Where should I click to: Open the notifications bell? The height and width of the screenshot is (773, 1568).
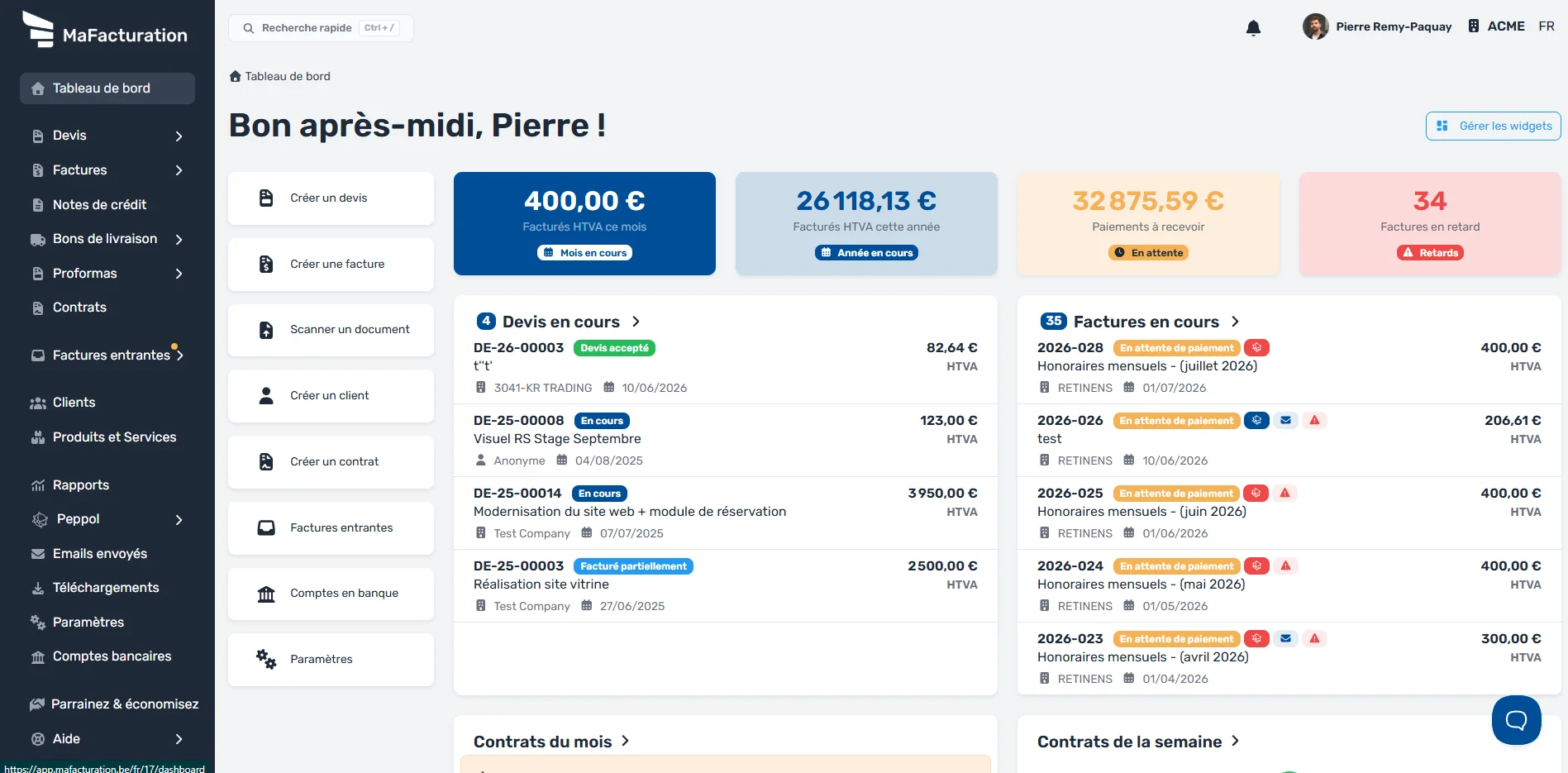[x=1253, y=28]
